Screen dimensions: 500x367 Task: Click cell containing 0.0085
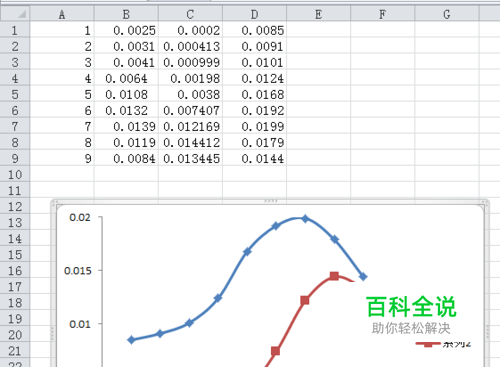254,30
